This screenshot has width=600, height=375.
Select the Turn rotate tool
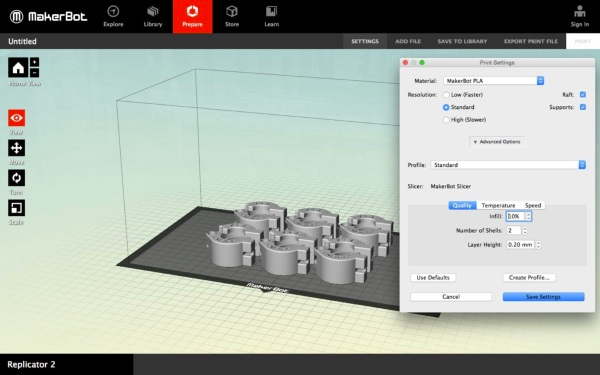[x=16, y=178]
